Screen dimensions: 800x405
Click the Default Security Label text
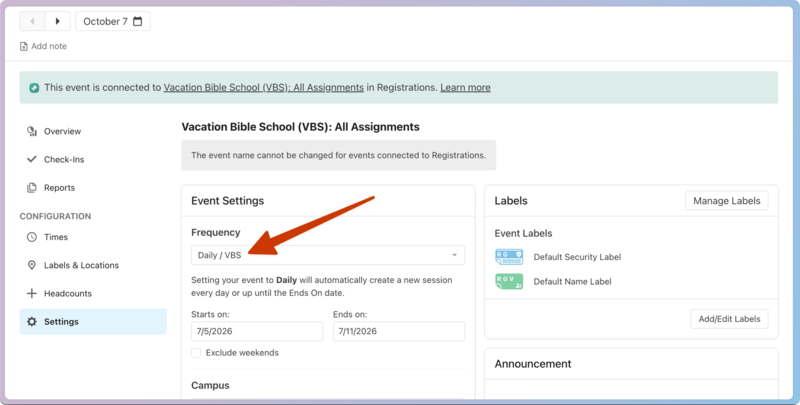coord(577,257)
